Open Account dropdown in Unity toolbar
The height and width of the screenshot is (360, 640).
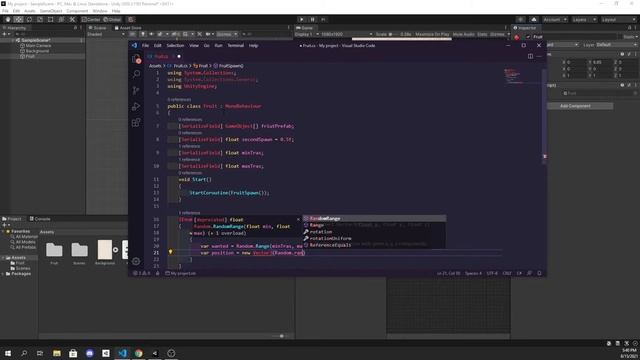click(x=555, y=20)
